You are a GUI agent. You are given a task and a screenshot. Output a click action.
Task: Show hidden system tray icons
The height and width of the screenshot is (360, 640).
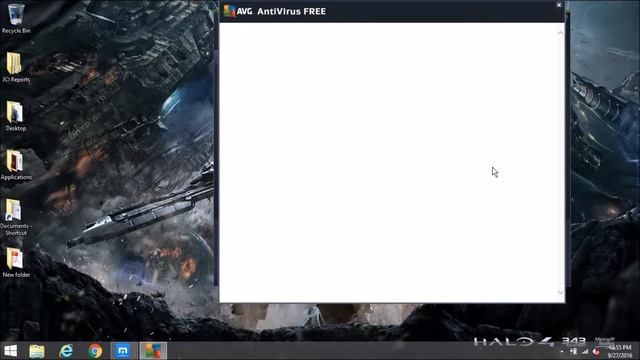[562, 351]
